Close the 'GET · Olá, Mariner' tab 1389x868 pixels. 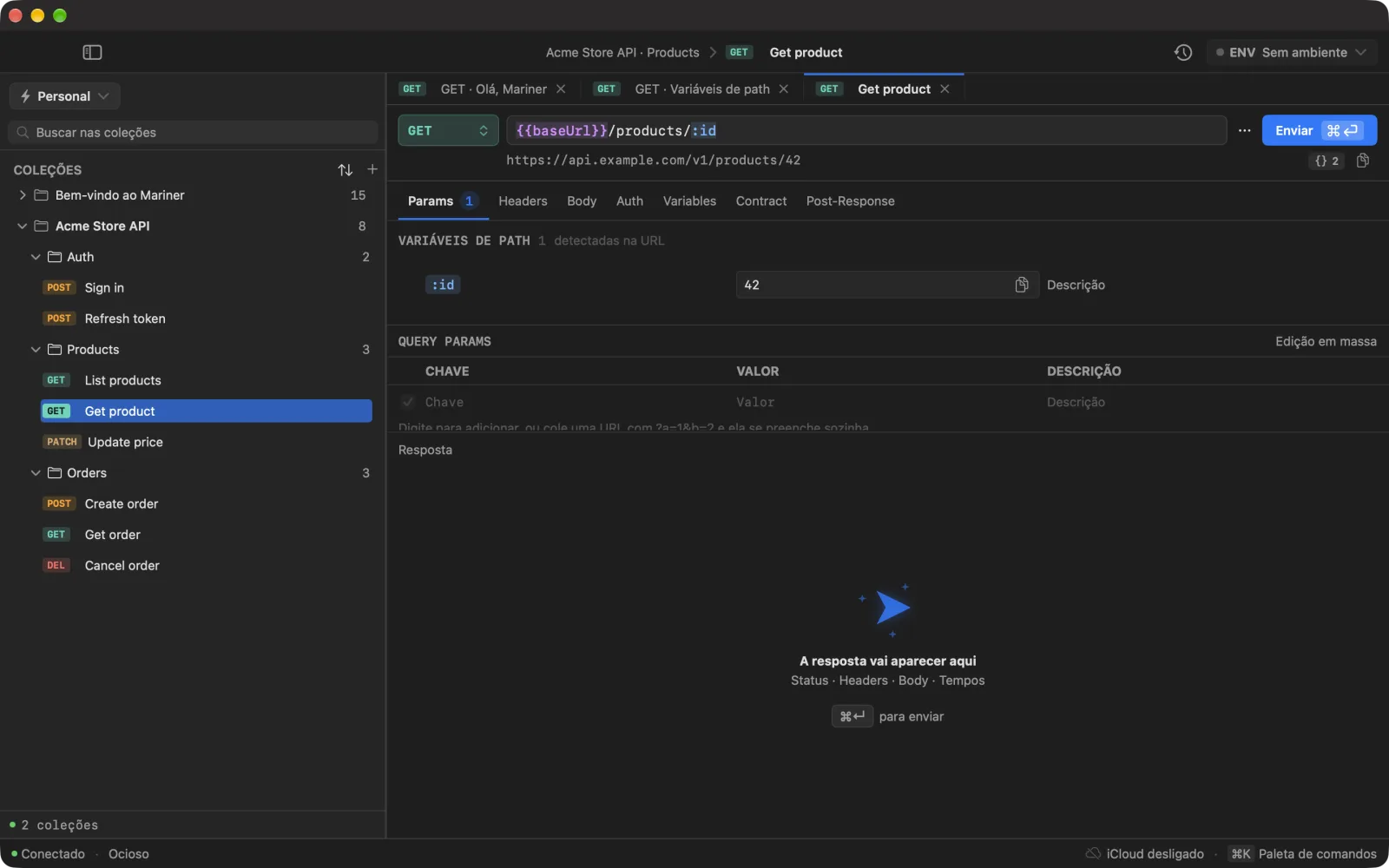coord(561,89)
